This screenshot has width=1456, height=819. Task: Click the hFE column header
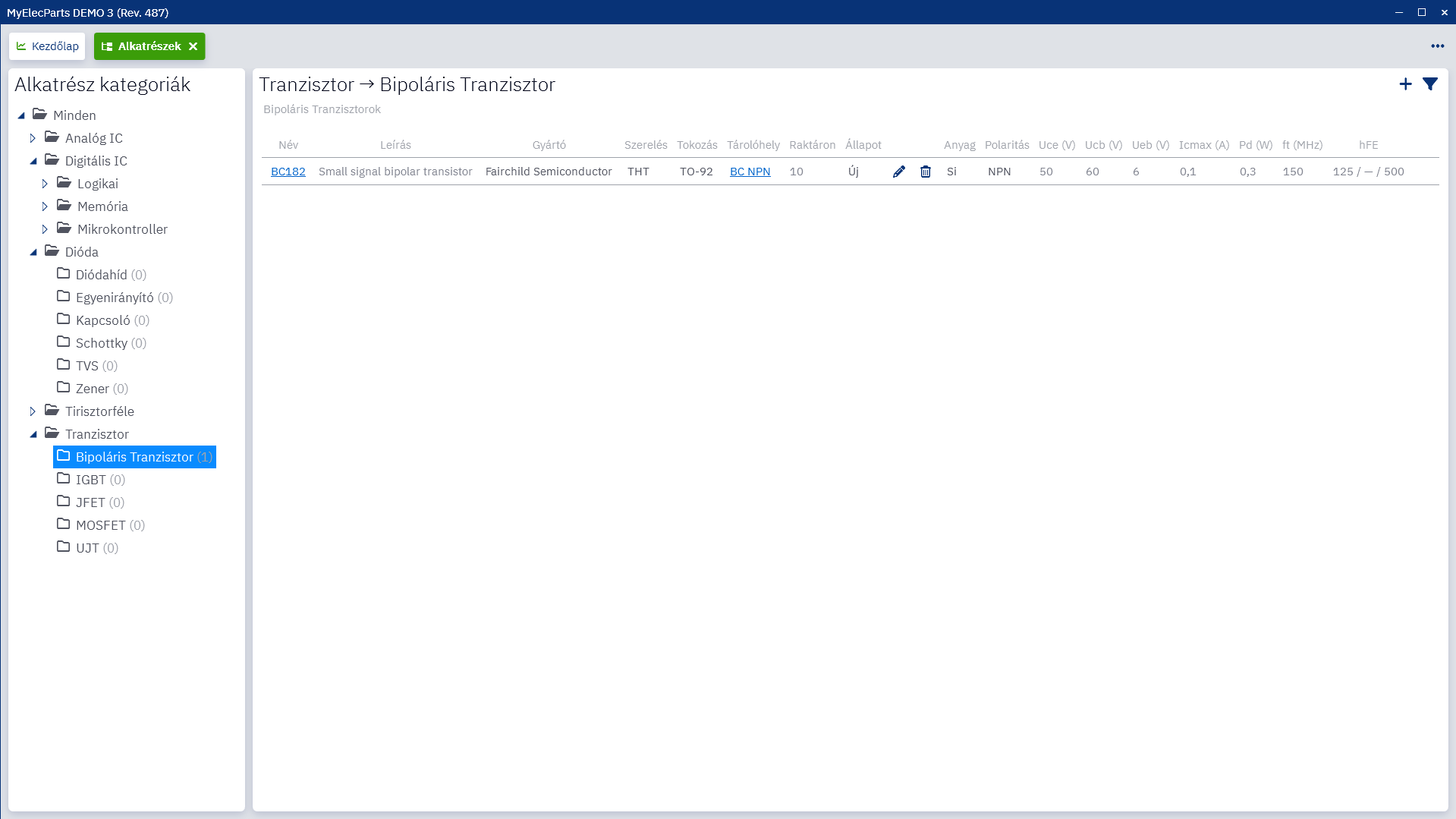[x=1369, y=145]
